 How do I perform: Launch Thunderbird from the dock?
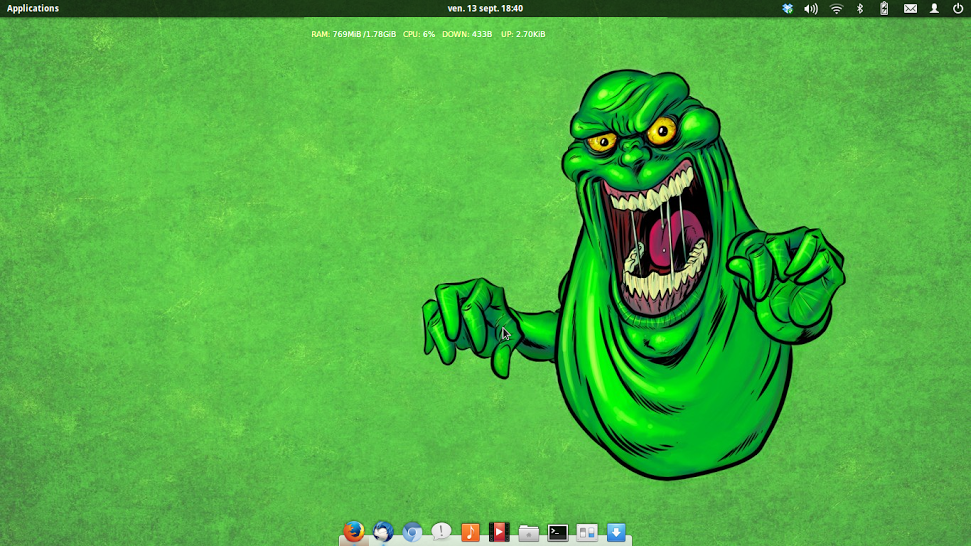coord(383,532)
